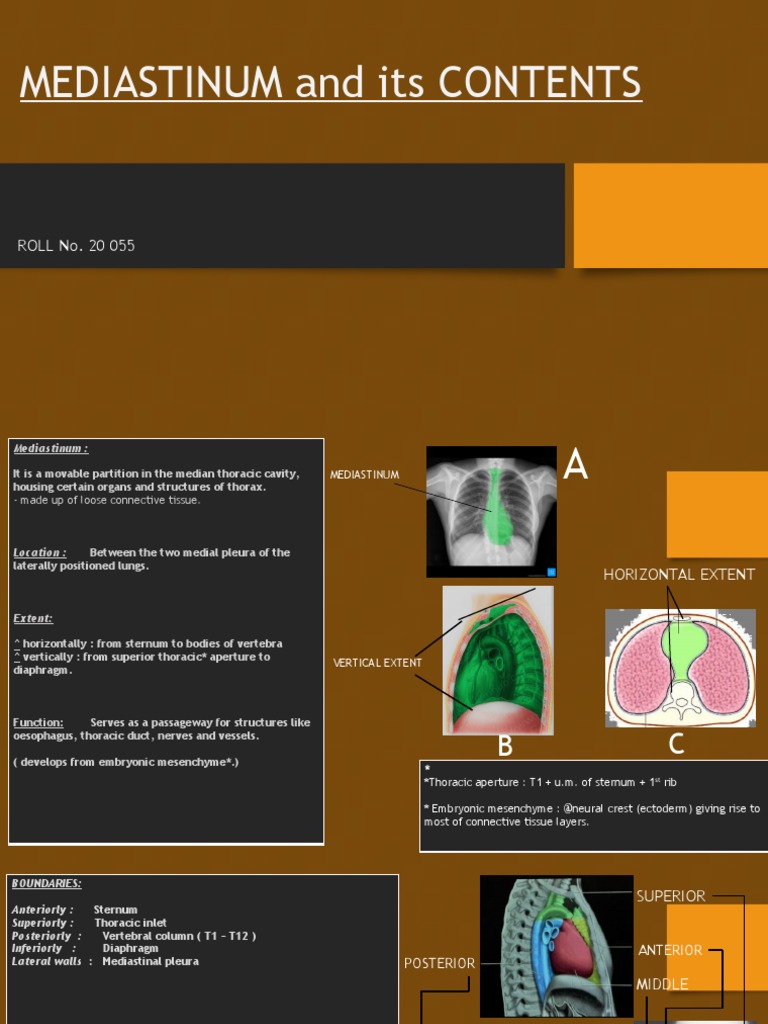Click the 'Location :' heading
This screenshot has width=768, height=1024.
click(40, 552)
